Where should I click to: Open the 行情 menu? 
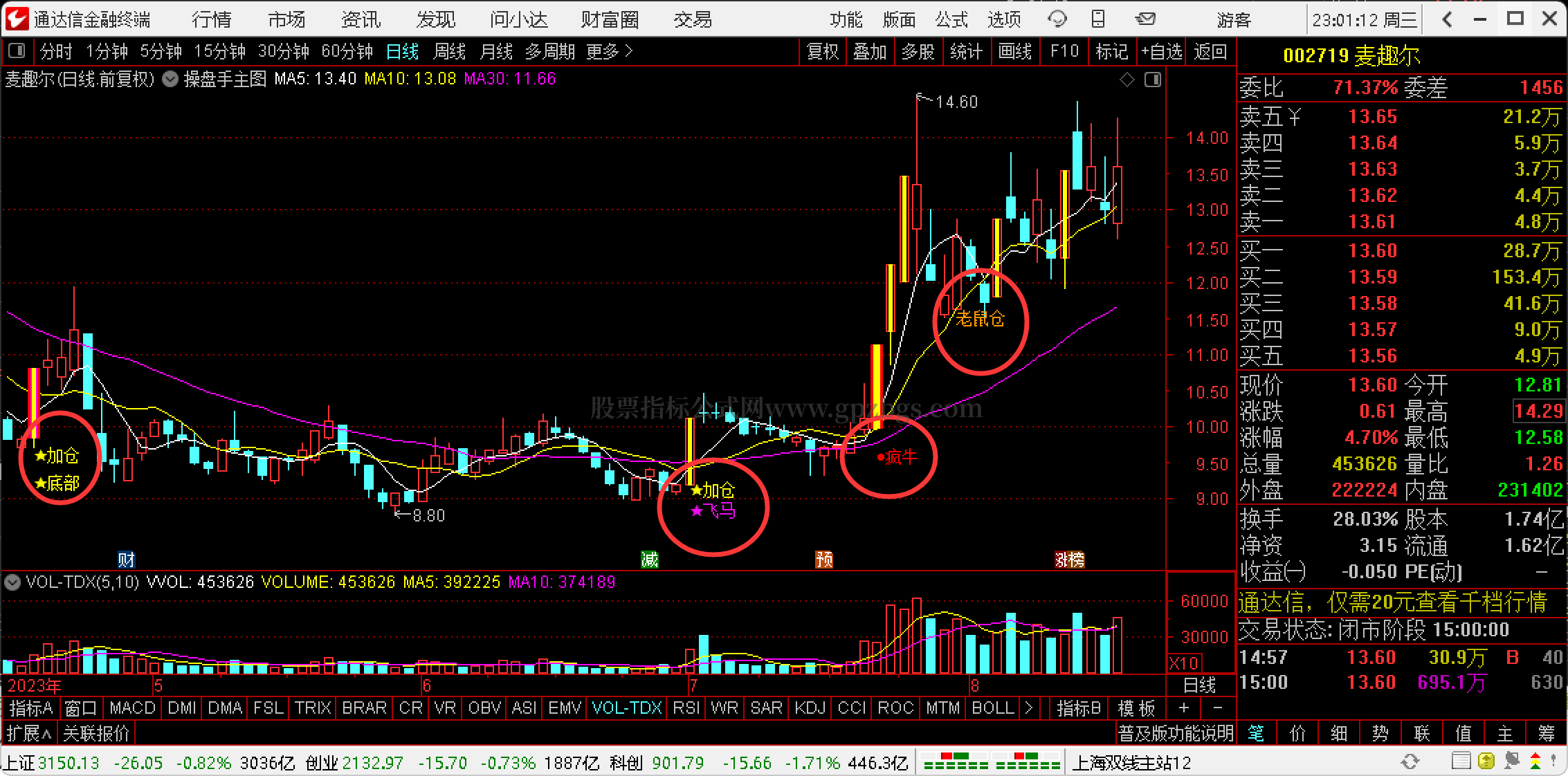point(211,19)
